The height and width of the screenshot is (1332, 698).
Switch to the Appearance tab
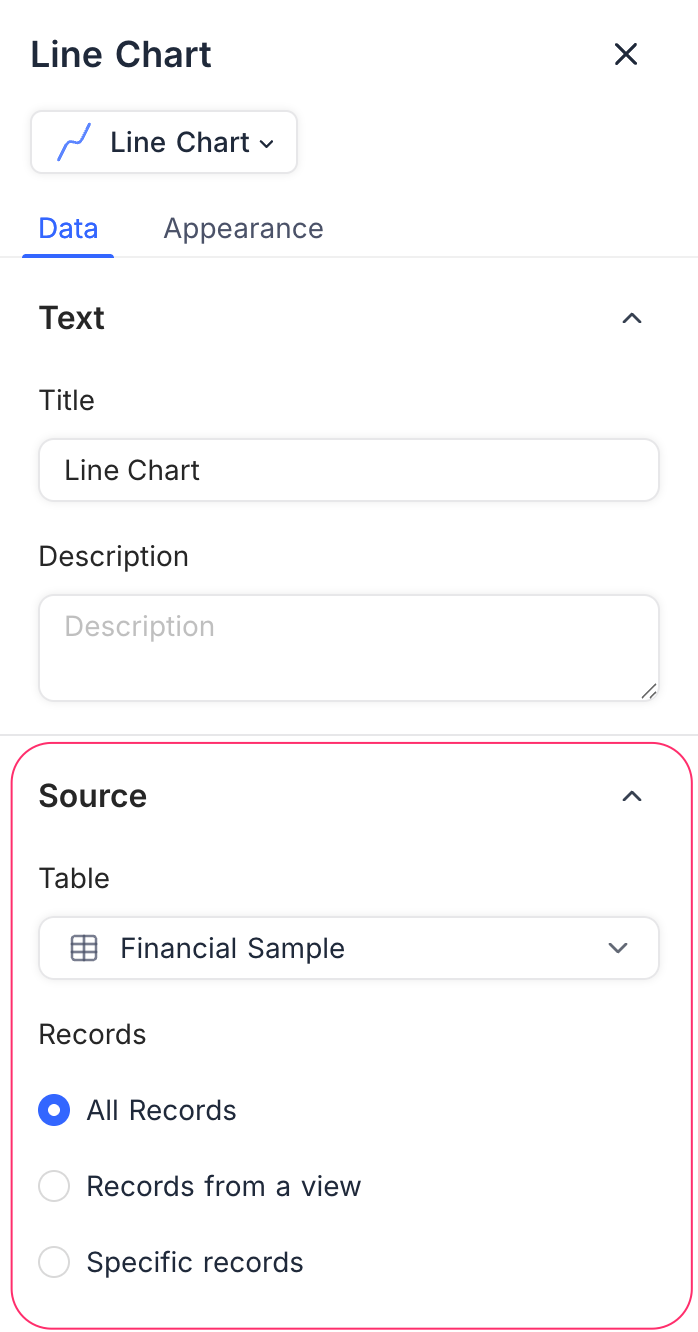pos(243,228)
